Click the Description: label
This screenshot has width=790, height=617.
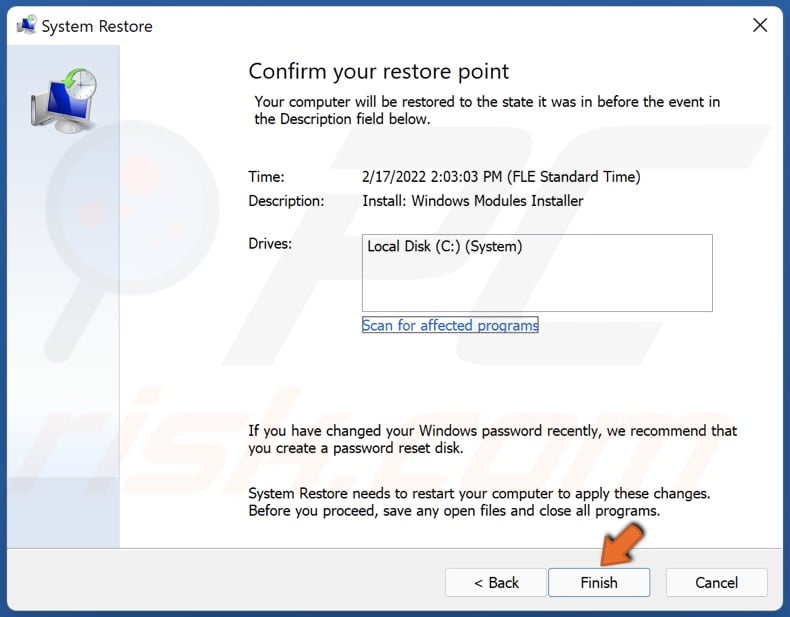pos(286,201)
